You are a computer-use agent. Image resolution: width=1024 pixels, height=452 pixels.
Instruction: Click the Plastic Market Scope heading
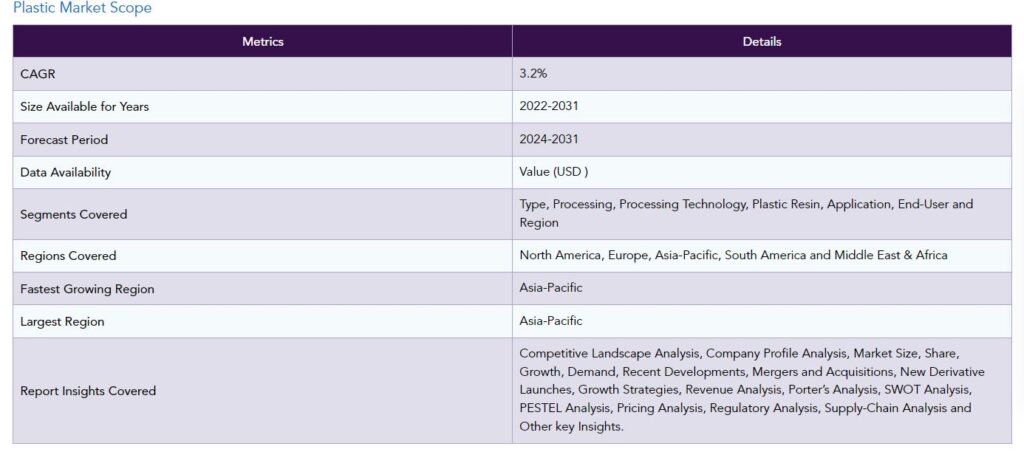click(x=82, y=8)
